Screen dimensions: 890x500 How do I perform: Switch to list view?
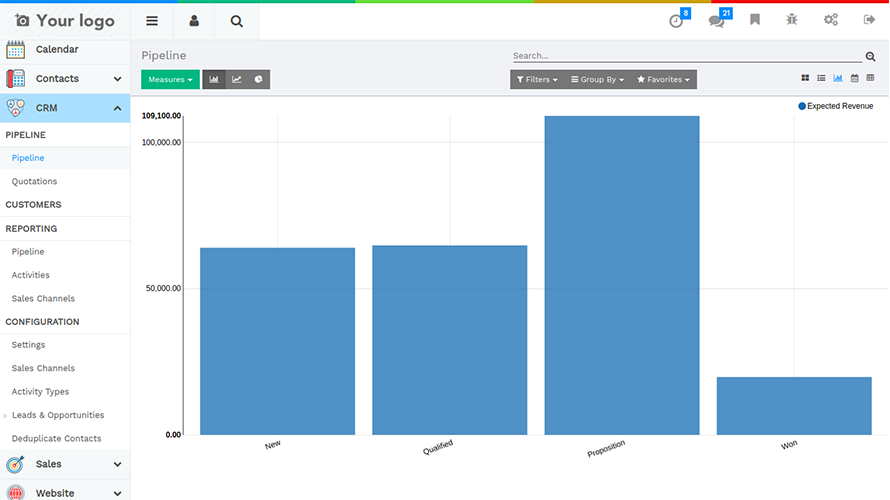tap(821, 78)
